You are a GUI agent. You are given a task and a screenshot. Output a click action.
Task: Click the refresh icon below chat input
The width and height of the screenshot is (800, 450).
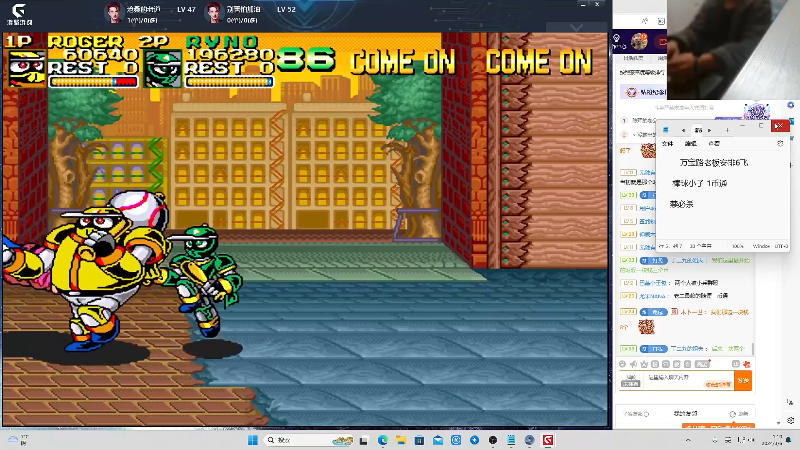coord(733,414)
